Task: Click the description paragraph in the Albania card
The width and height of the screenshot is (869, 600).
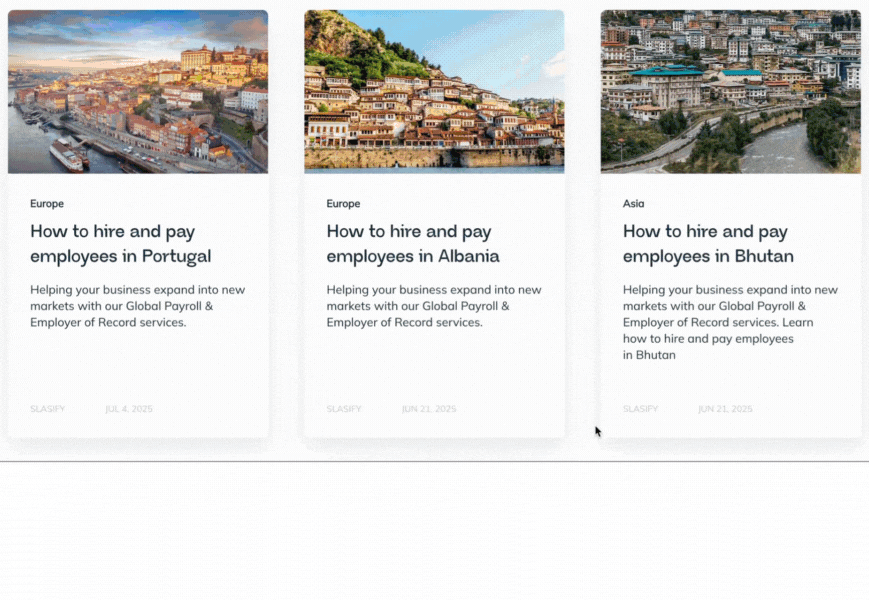Action: (x=433, y=306)
